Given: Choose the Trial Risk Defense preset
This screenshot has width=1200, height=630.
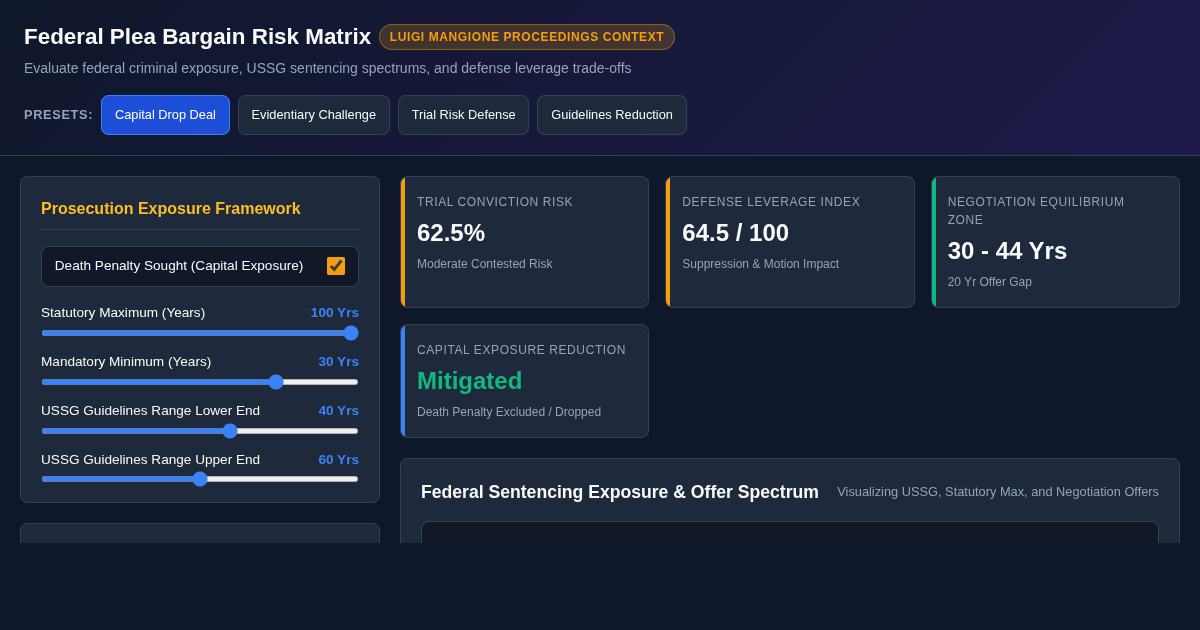Looking at the screenshot, I should (463, 115).
